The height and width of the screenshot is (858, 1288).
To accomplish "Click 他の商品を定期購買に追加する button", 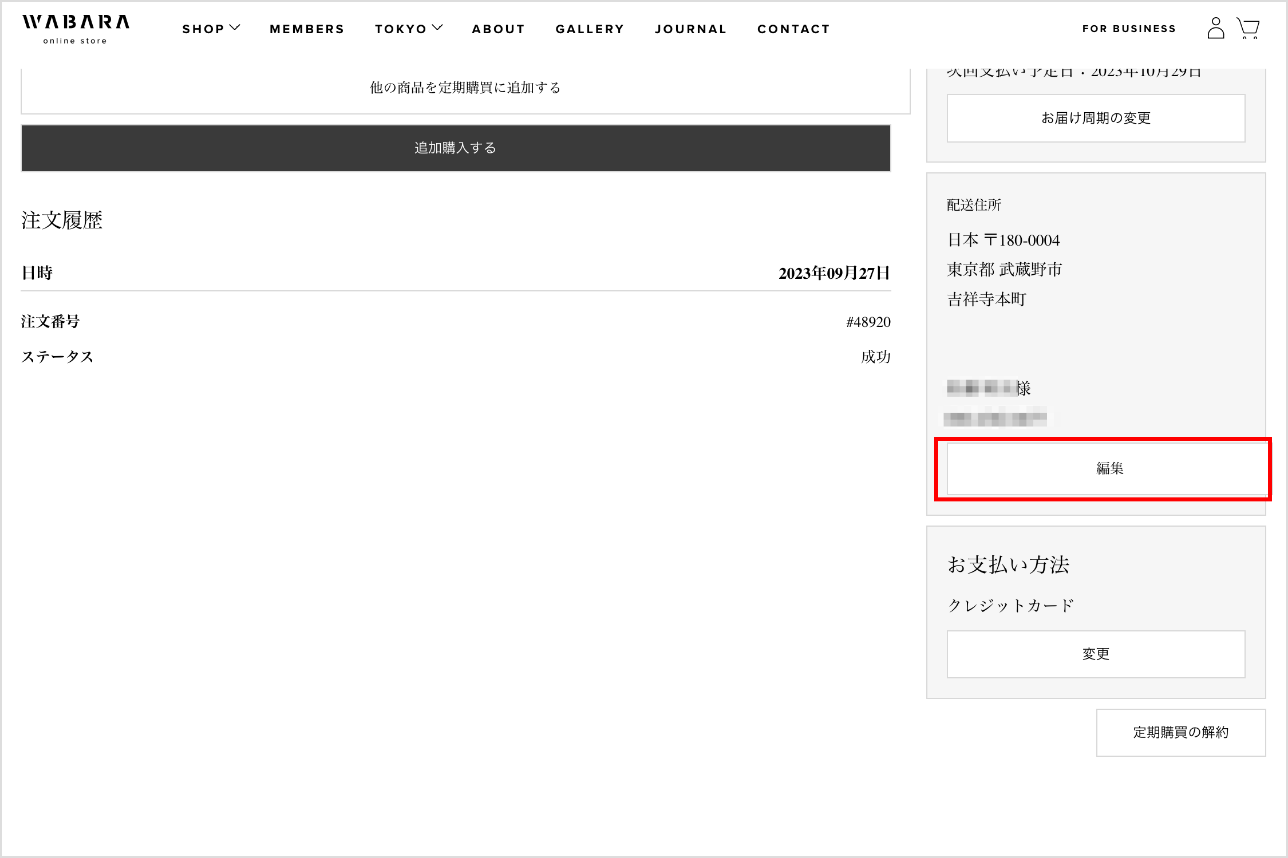I will [465, 88].
